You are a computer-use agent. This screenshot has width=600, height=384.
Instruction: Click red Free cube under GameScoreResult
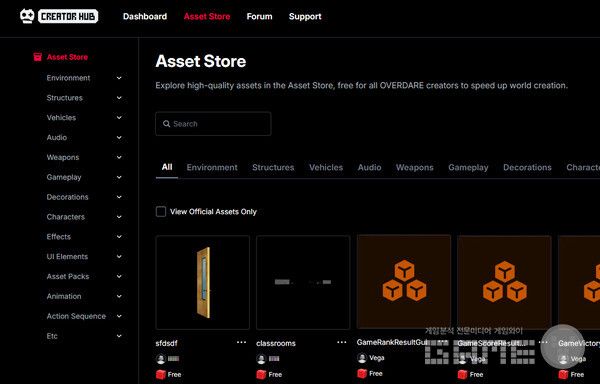pos(463,374)
